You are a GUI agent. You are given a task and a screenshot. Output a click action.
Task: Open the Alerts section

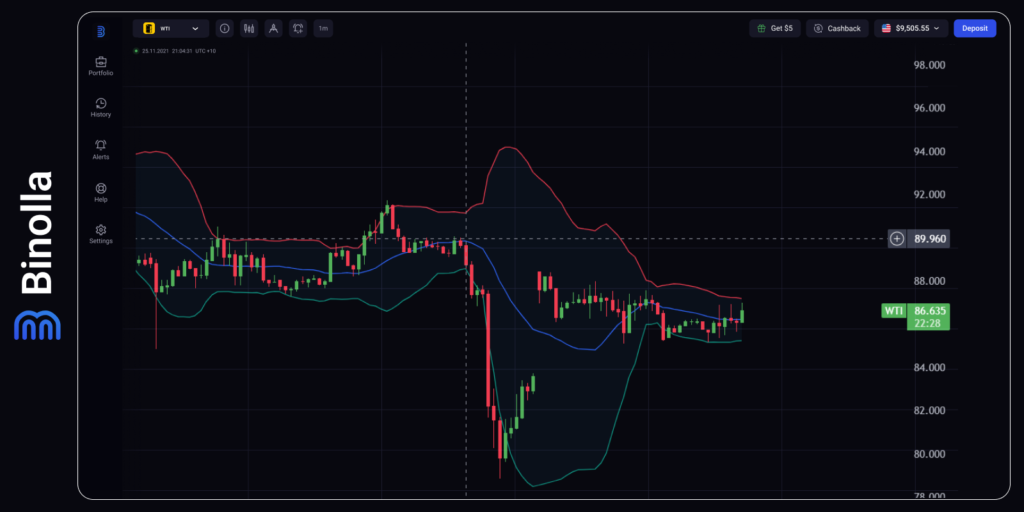pos(101,150)
